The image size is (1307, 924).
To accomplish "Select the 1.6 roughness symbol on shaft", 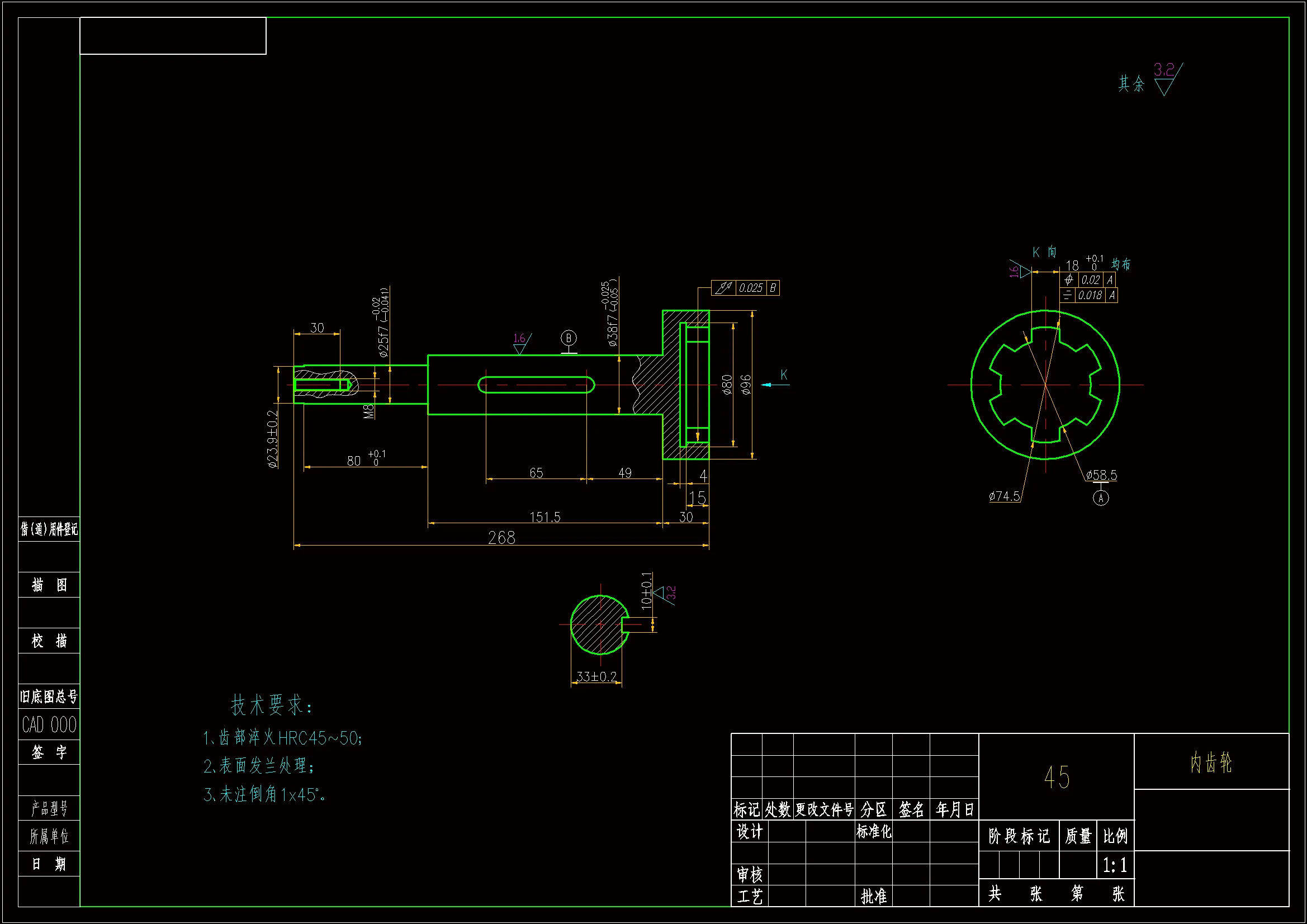I will click(x=520, y=343).
